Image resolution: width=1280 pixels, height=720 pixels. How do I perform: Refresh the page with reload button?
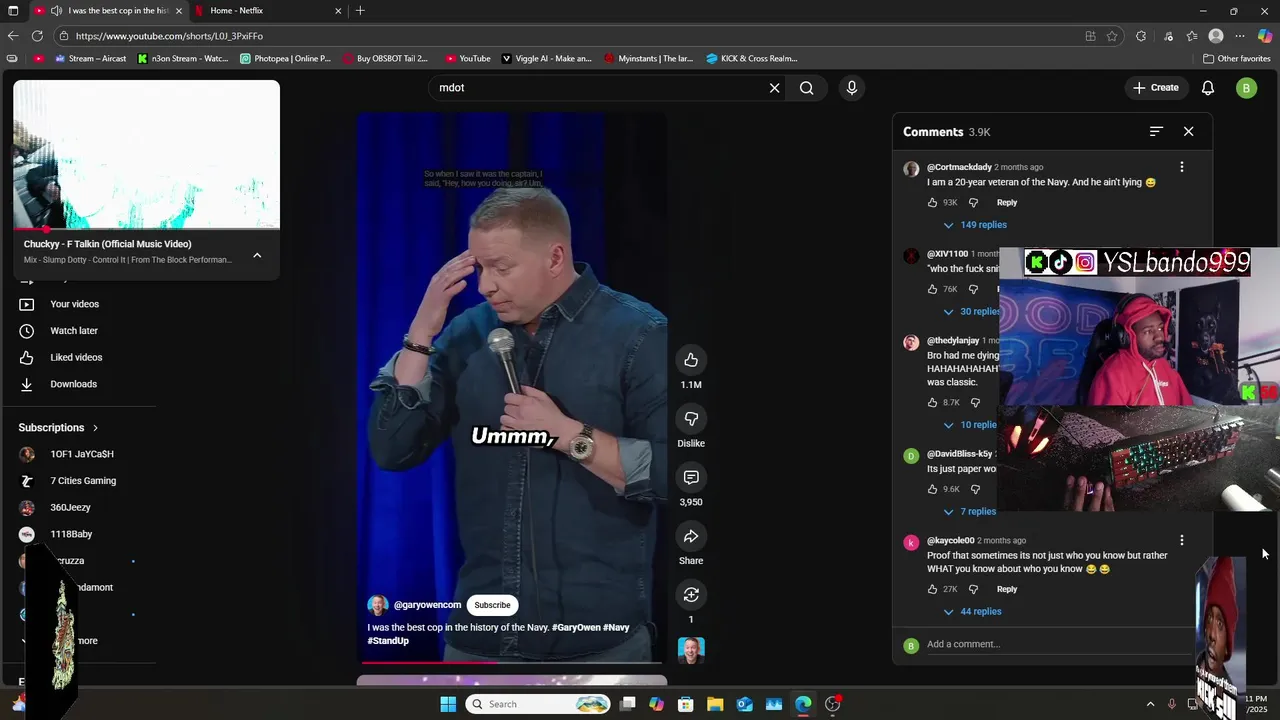coord(37,36)
